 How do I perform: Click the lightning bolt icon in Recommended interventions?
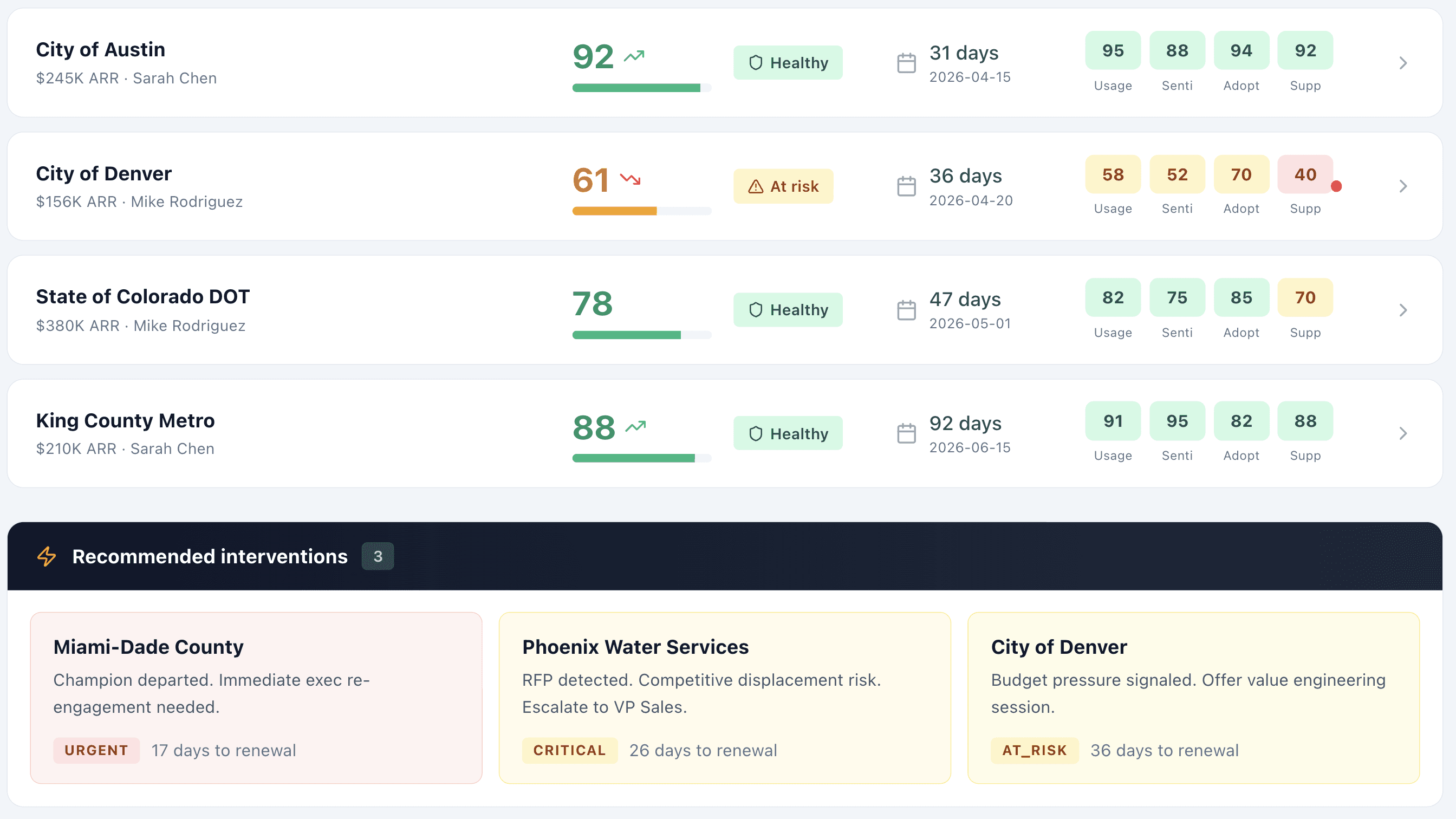tap(47, 556)
